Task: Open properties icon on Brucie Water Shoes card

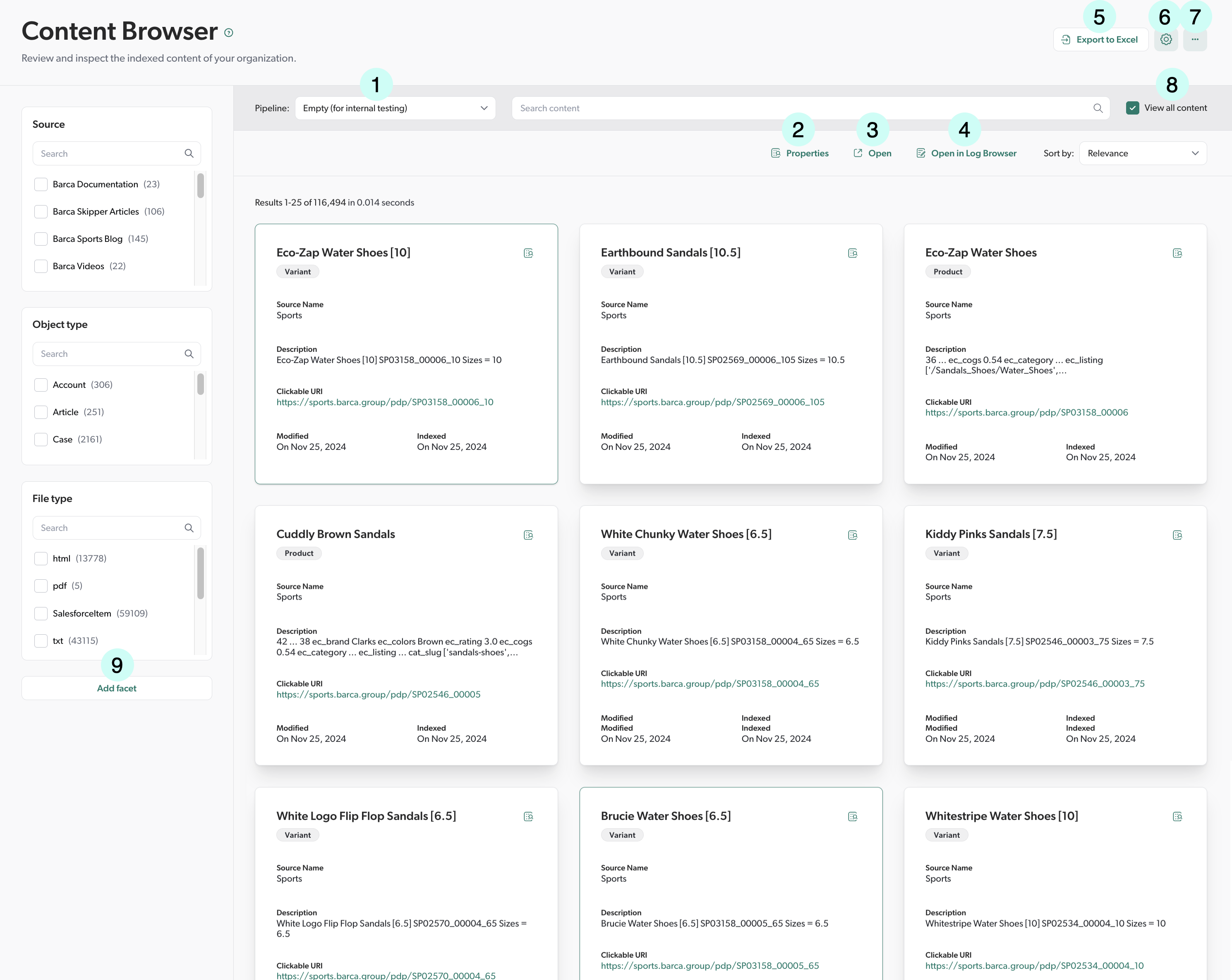Action: tap(853, 817)
